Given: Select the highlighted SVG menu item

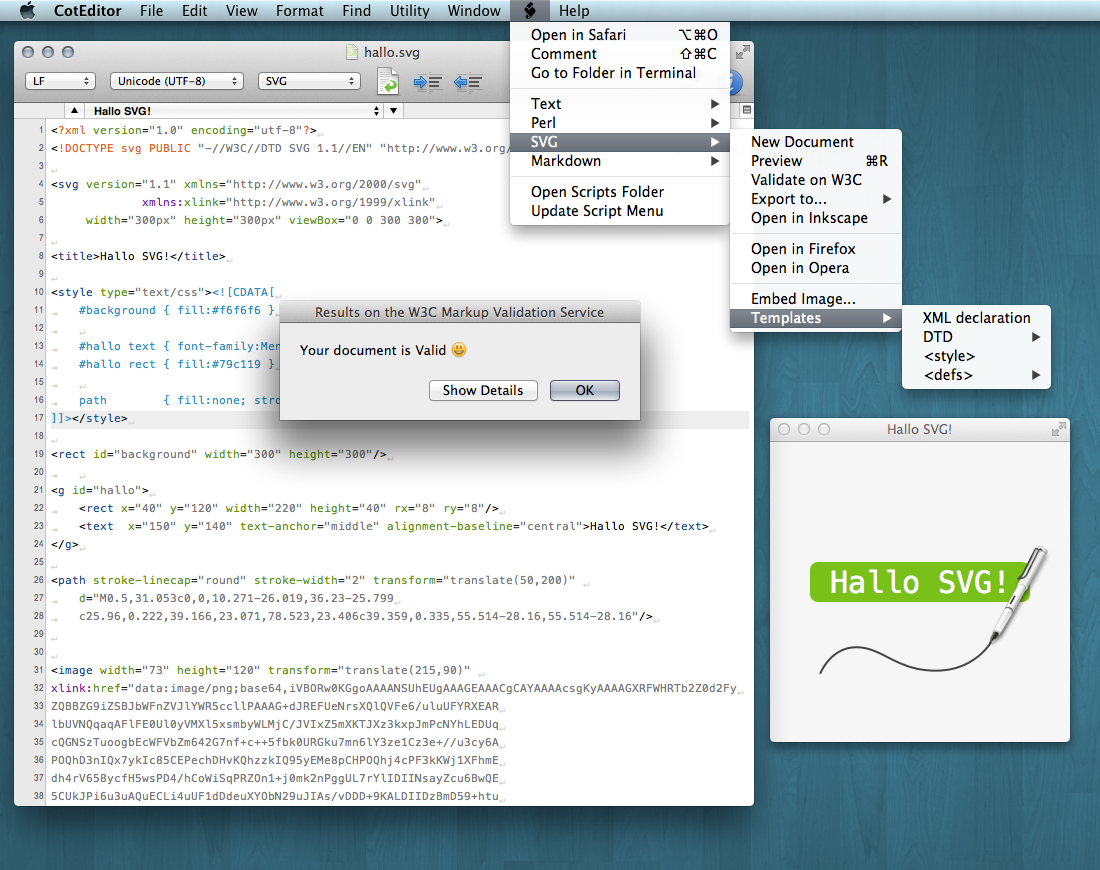Looking at the screenshot, I should [x=620, y=142].
